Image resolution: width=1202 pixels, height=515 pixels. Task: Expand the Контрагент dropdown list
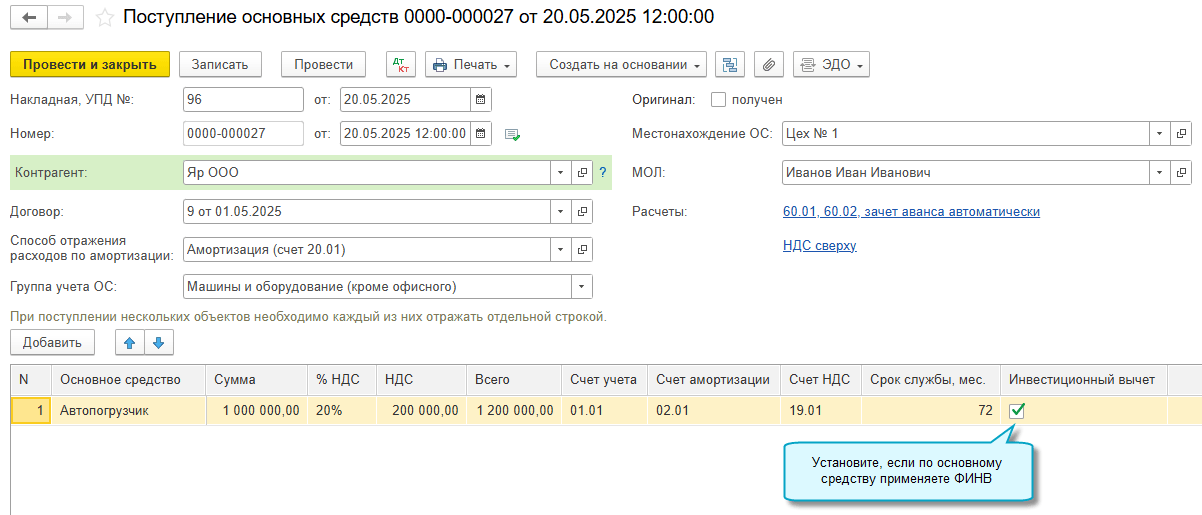559,173
